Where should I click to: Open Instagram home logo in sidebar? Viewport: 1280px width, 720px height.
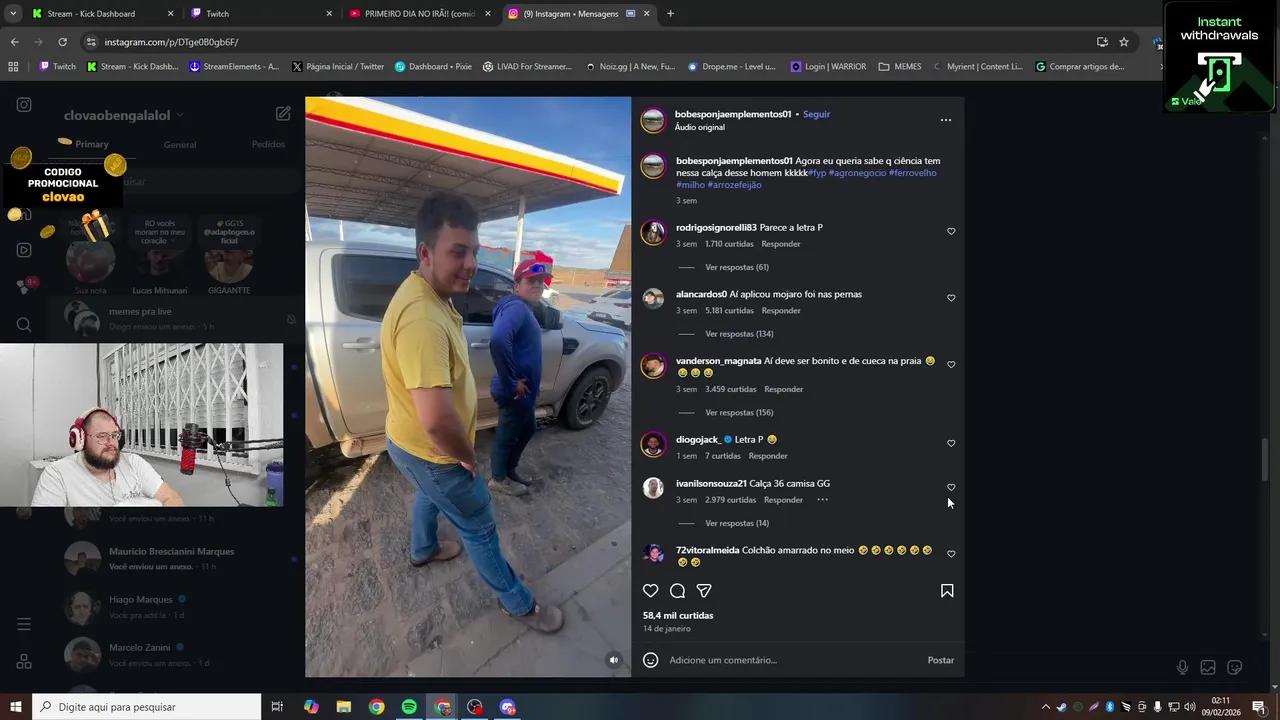[x=24, y=105]
